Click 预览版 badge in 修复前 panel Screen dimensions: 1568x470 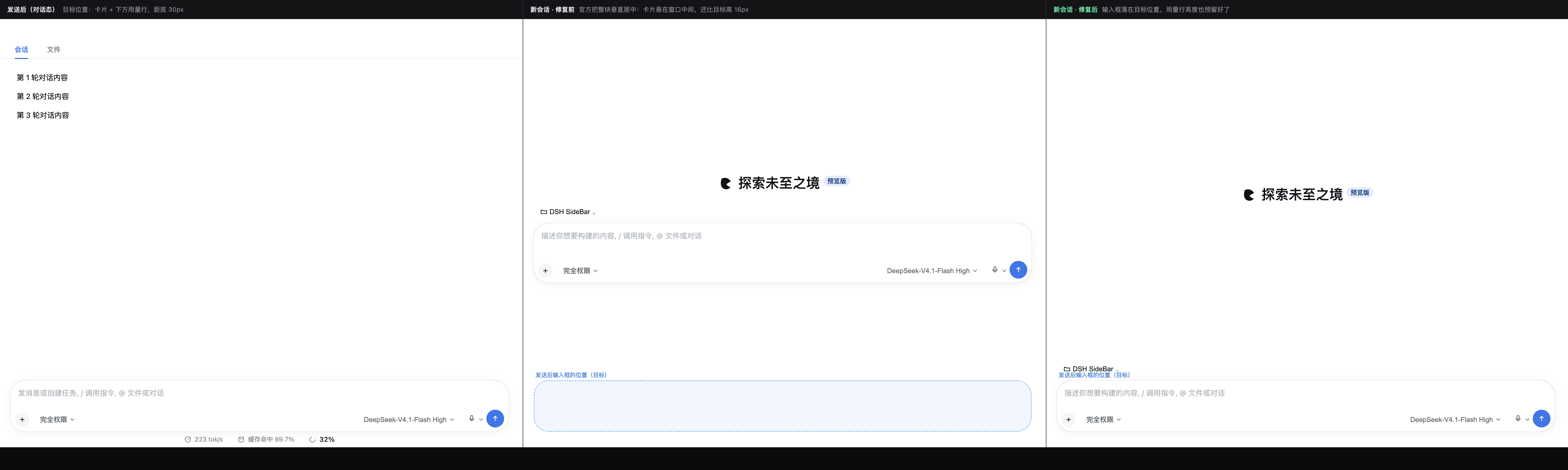tap(837, 181)
